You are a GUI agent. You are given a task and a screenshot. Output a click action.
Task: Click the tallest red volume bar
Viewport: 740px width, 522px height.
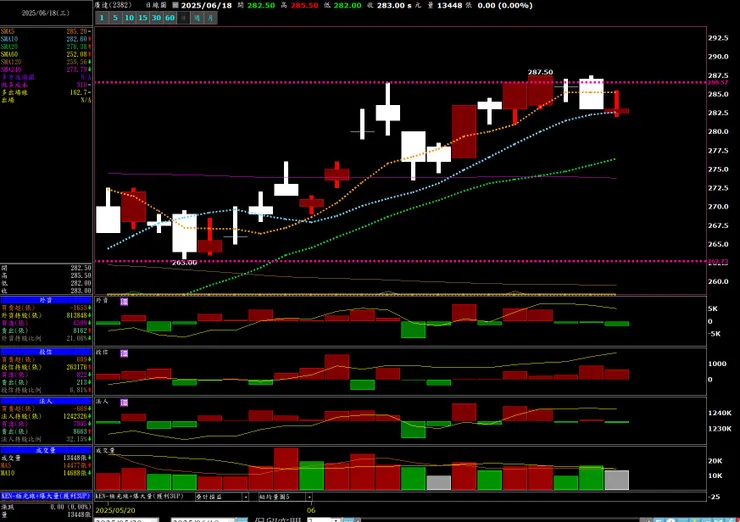[286, 469]
